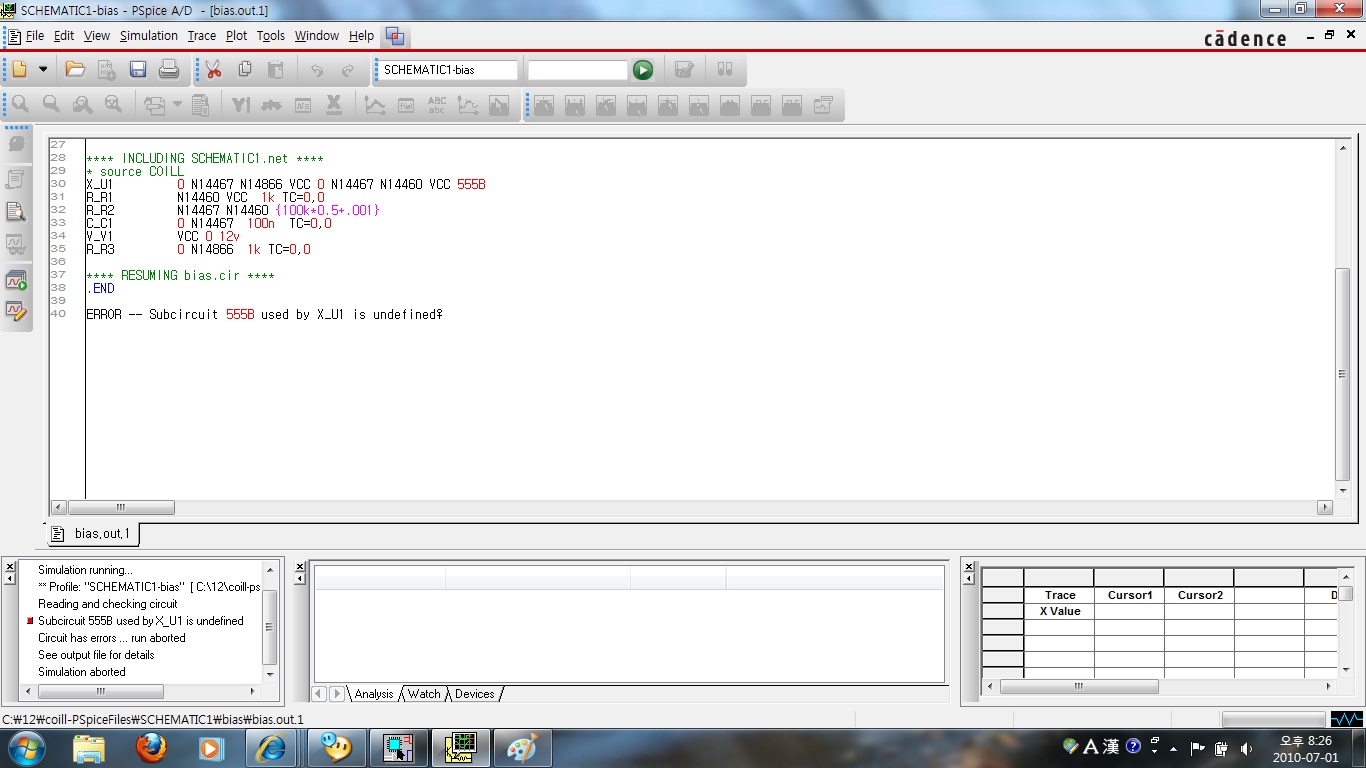Open the Edit menu
This screenshot has height=768, width=1366.
coord(64,35)
